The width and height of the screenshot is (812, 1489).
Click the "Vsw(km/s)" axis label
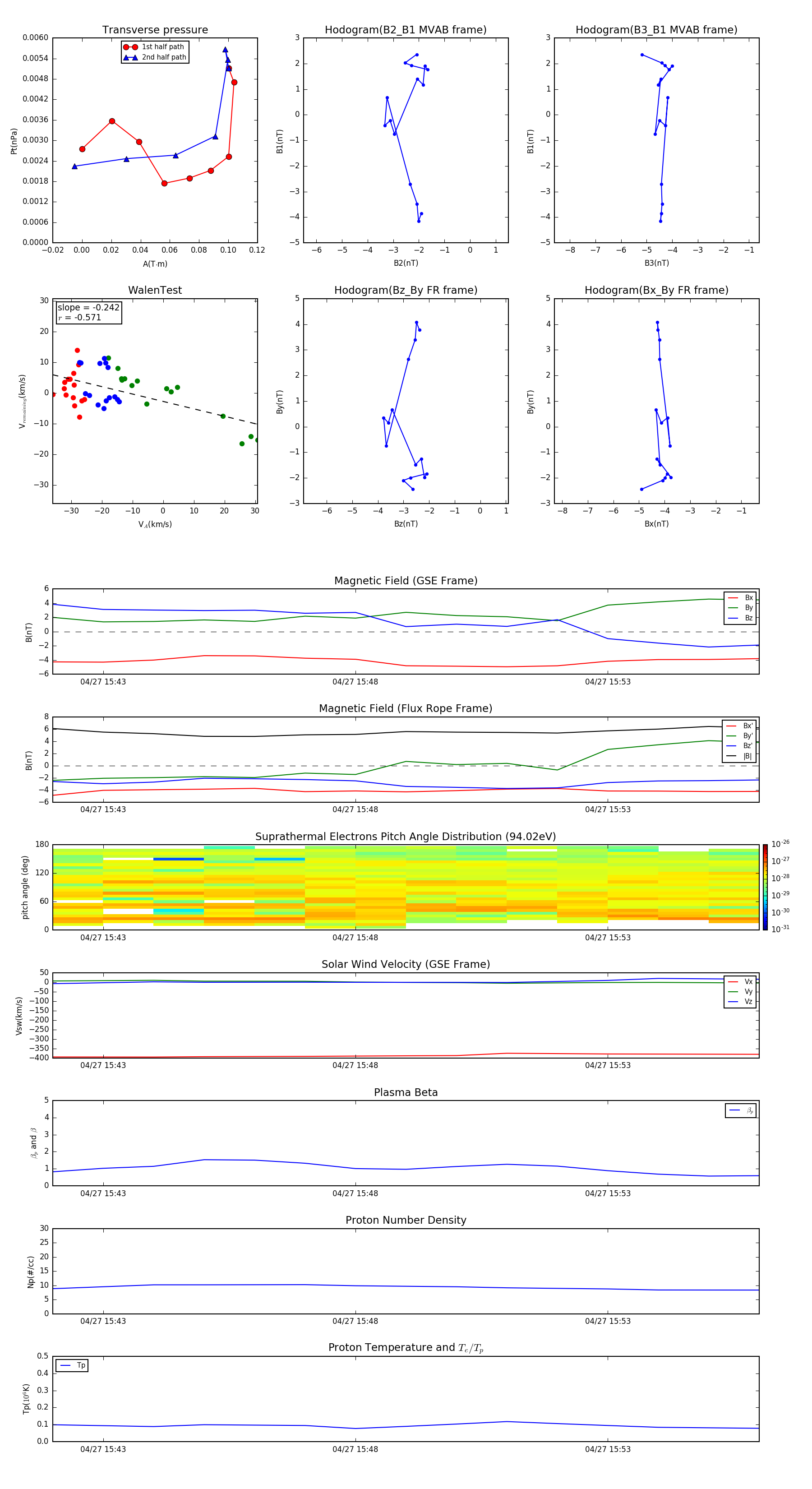pyautogui.click(x=18, y=1016)
